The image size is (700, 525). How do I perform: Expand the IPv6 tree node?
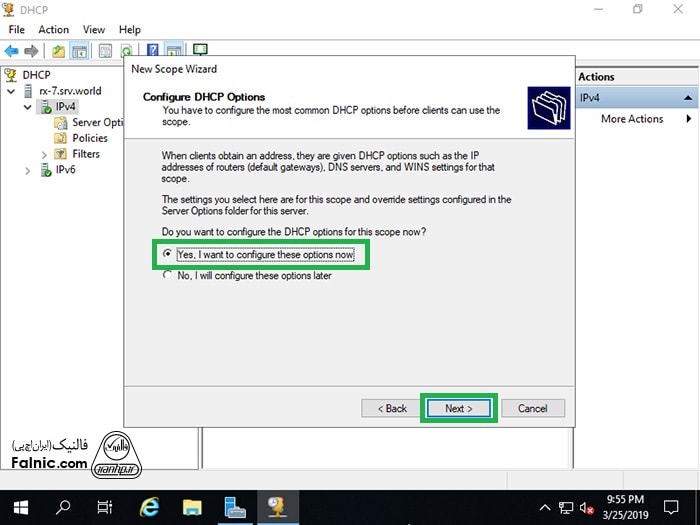[x=28, y=170]
